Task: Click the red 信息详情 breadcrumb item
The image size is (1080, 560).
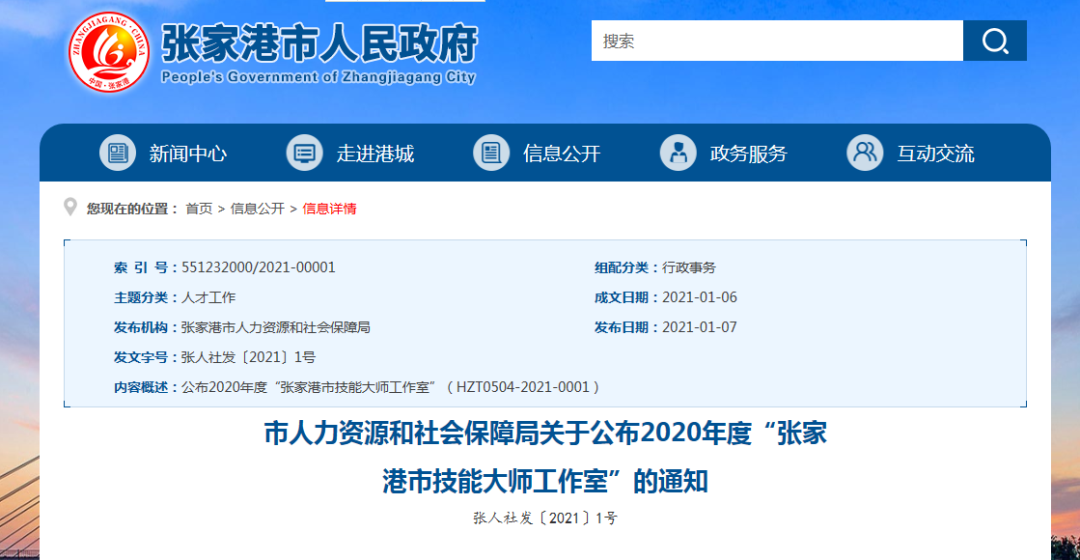Action: tap(329, 209)
